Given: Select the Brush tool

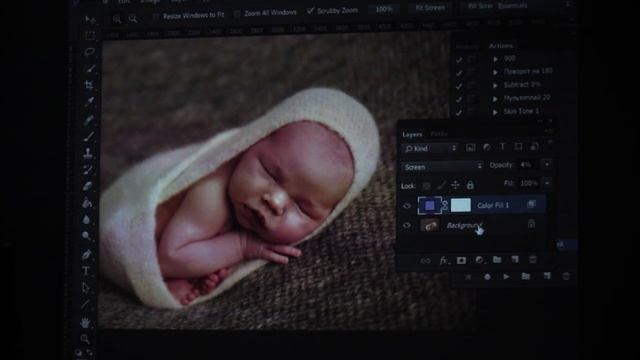Looking at the screenshot, I should [89, 136].
